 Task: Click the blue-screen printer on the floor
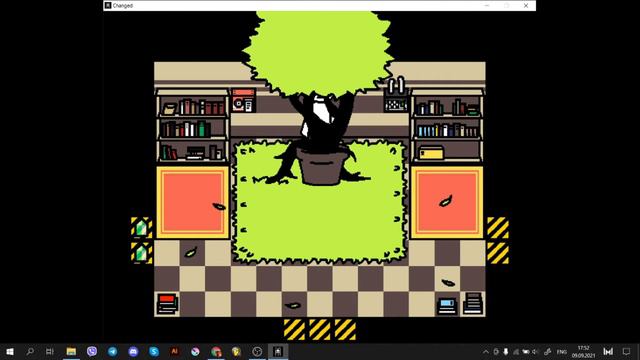click(x=447, y=306)
